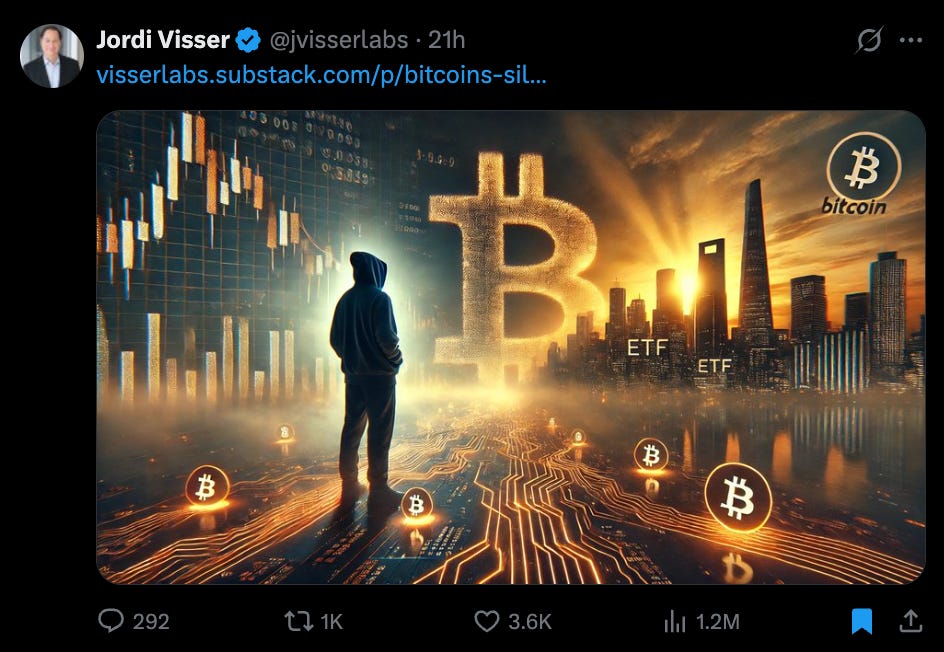Screen dimensions: 944x652
Task: Click the 1K reposts count
Action: pos(332,621)
